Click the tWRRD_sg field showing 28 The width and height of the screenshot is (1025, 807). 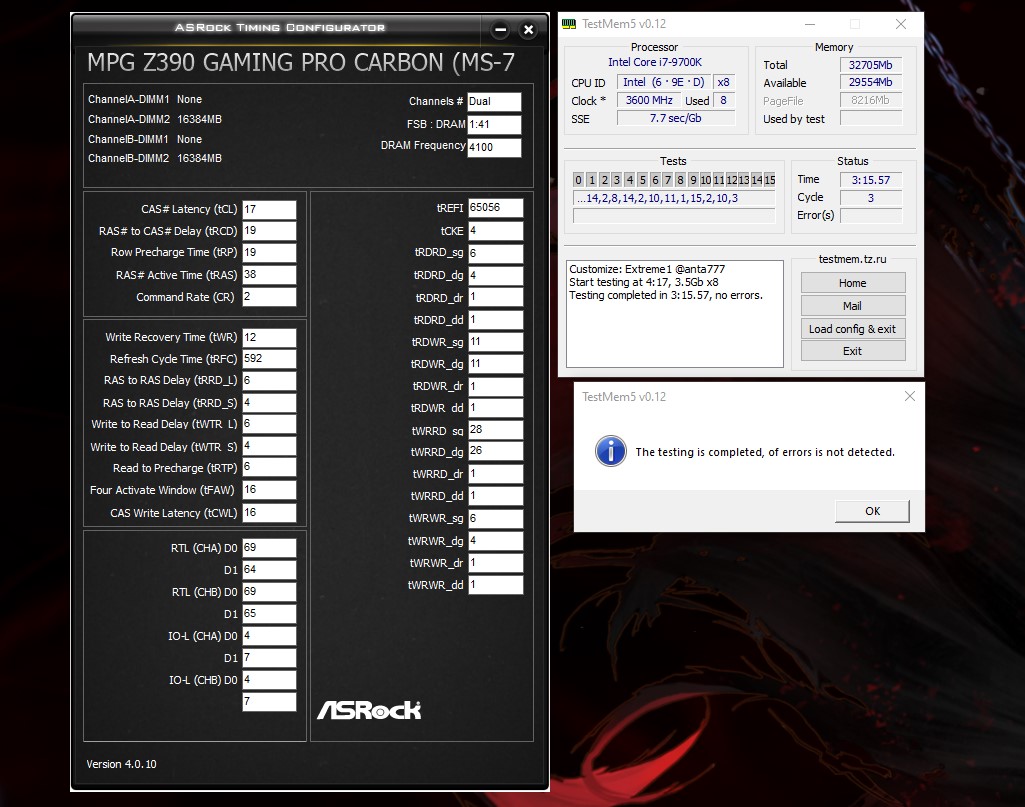tap(496, 430)
